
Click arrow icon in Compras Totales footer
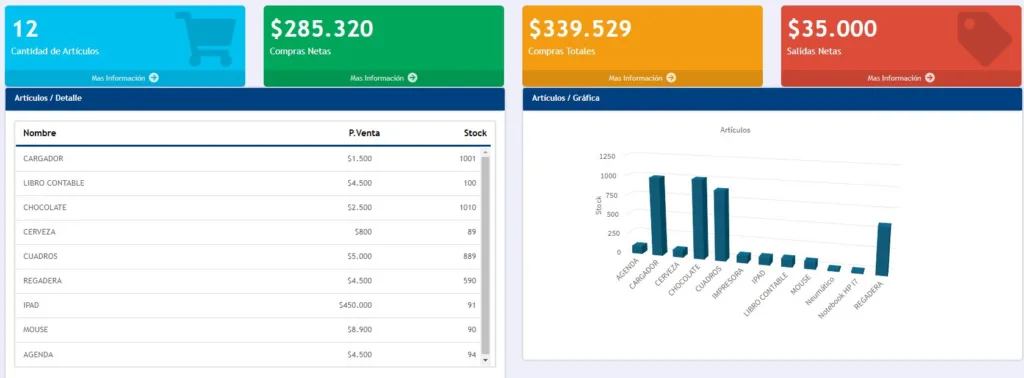click(671, 78)
